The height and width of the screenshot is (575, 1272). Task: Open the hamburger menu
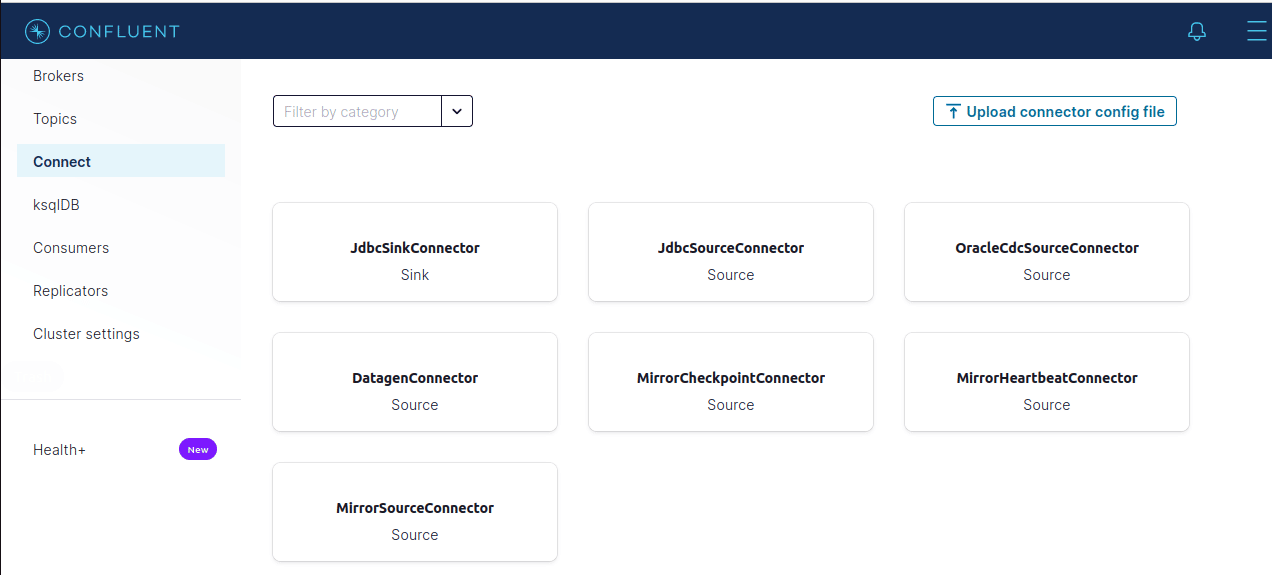coord(1257,31)
